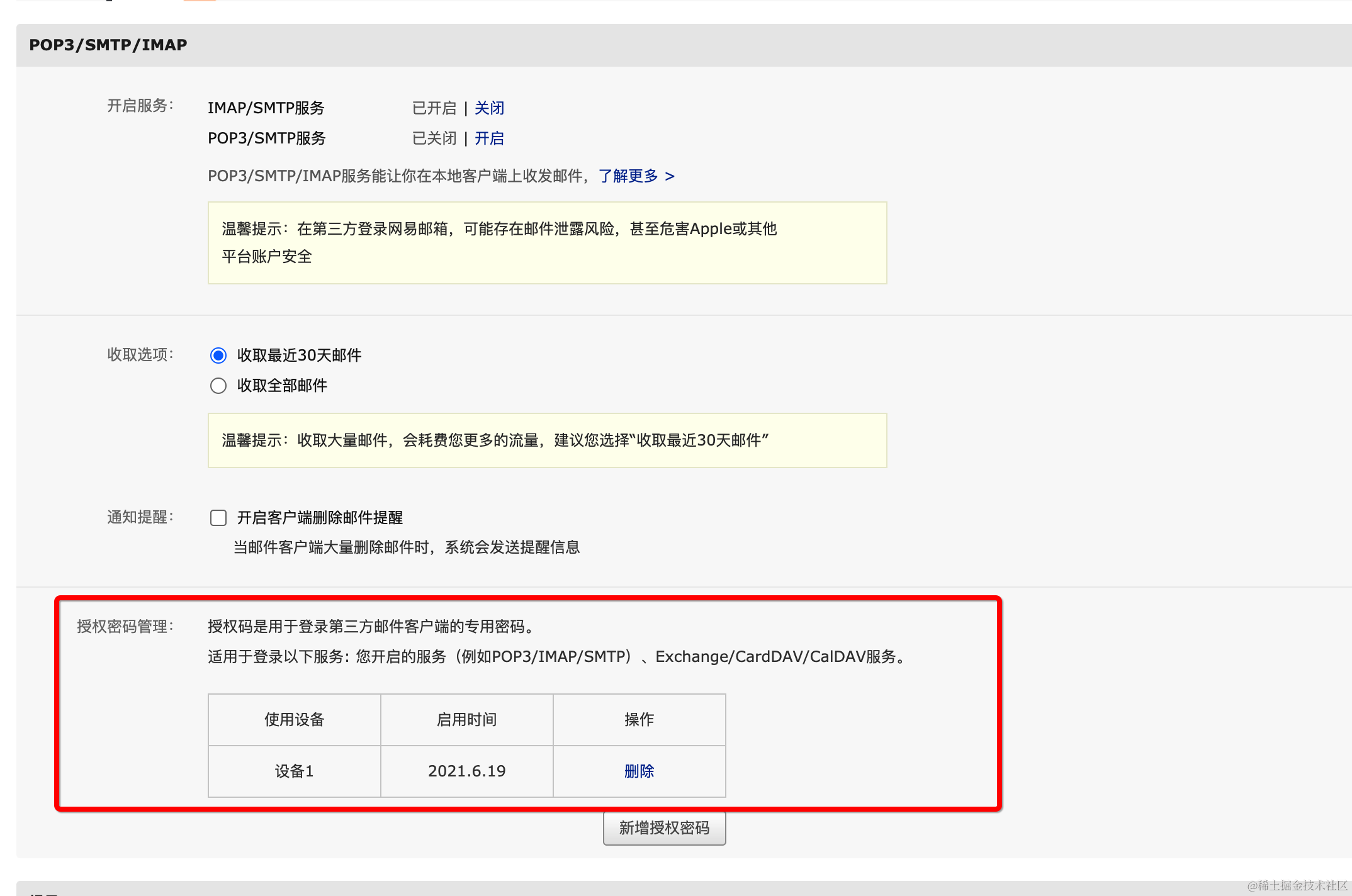Viewport: 1352px width, 896px height.
Task: Open the 了解更多 > link
Action: [x=636, y=176]
